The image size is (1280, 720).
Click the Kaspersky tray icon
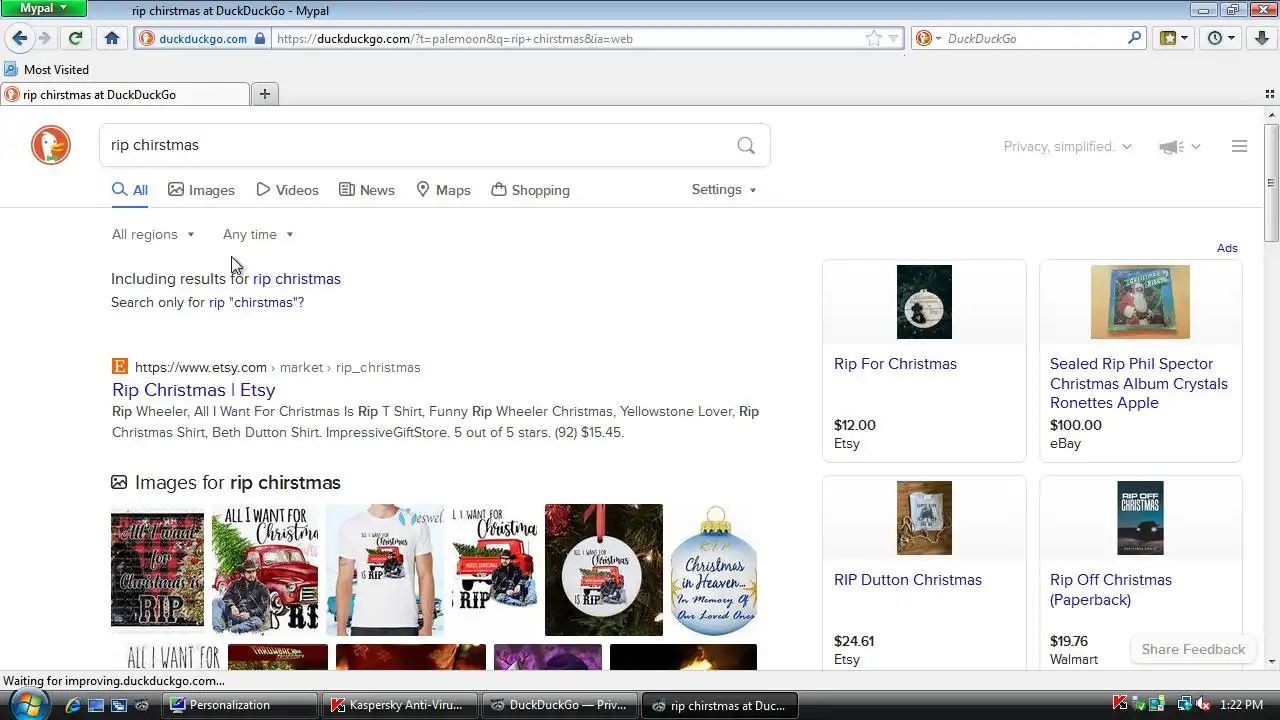[x=1121, y=704]
